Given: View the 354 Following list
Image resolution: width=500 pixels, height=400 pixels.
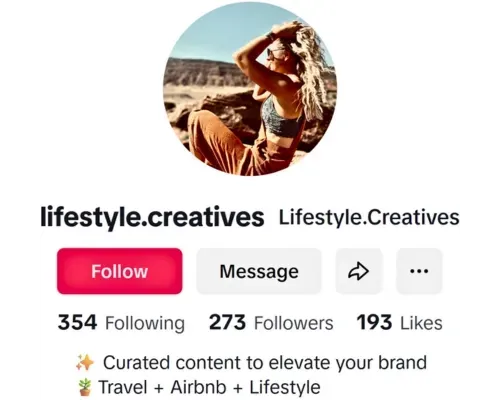Looking at the screenshot, I should tap(121, 323).
